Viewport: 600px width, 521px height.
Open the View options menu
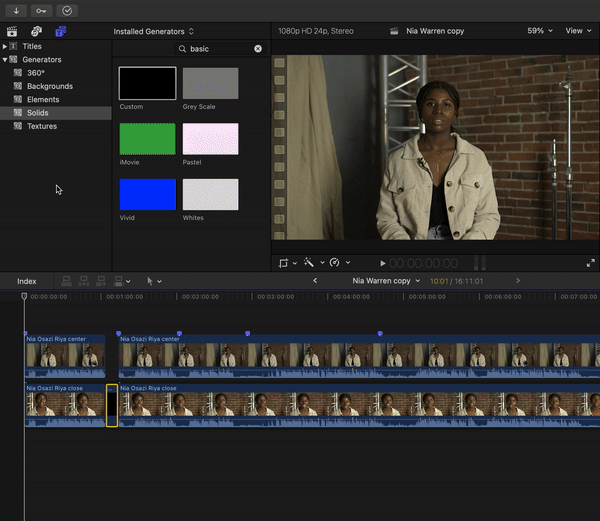click(577, 31)
